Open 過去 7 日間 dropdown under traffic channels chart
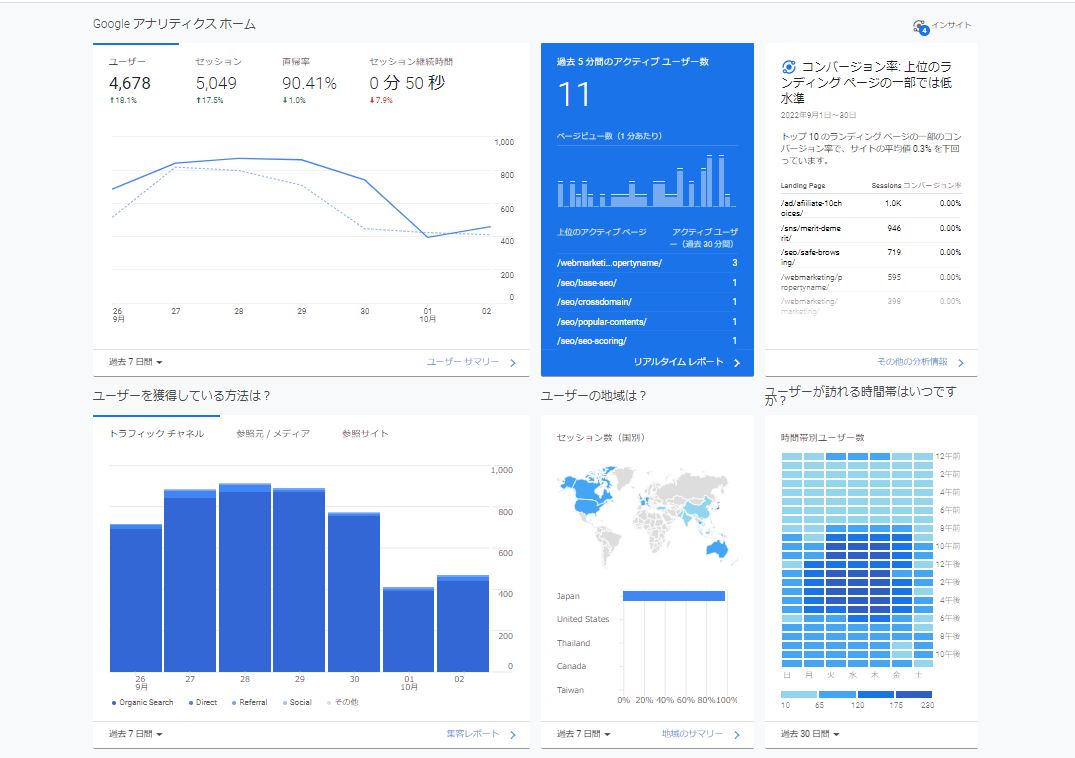The width and height of the screenshot is (1075, 758). (136, 734)
